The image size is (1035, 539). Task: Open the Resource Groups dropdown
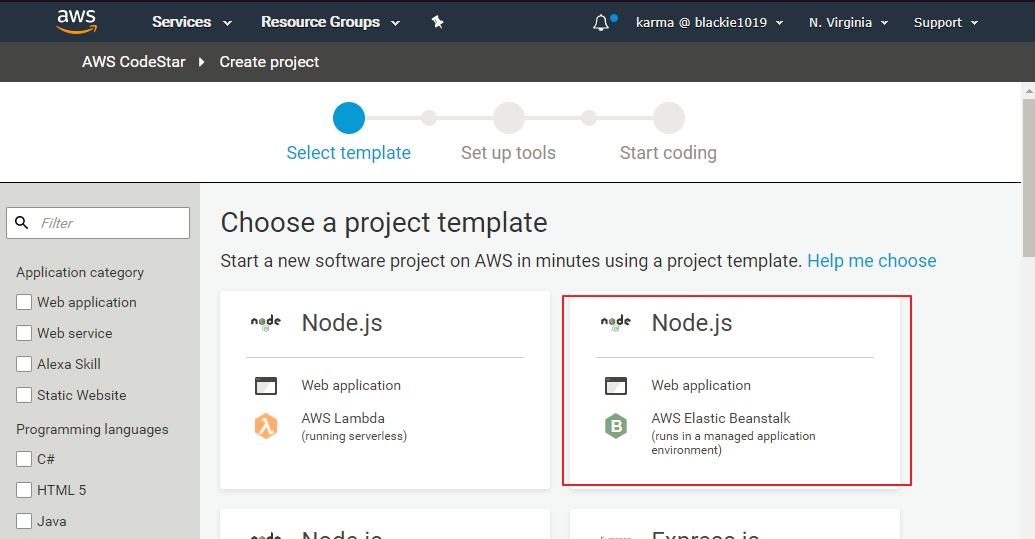[330, 22]
